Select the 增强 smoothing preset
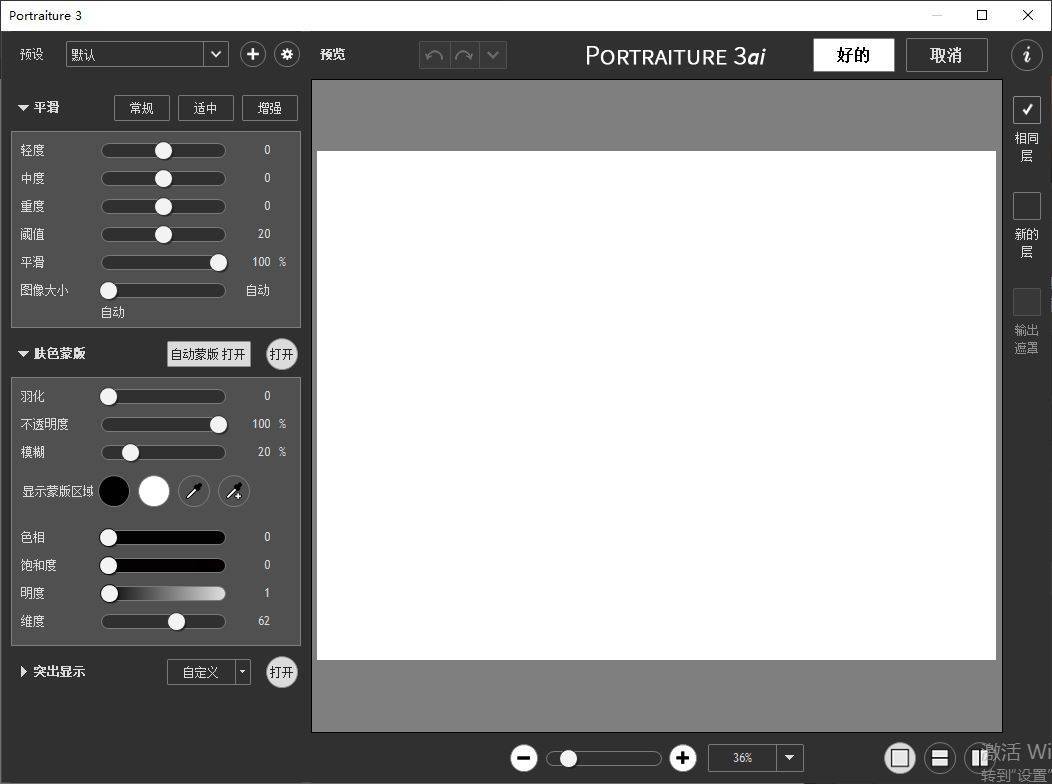 point(269,108)
